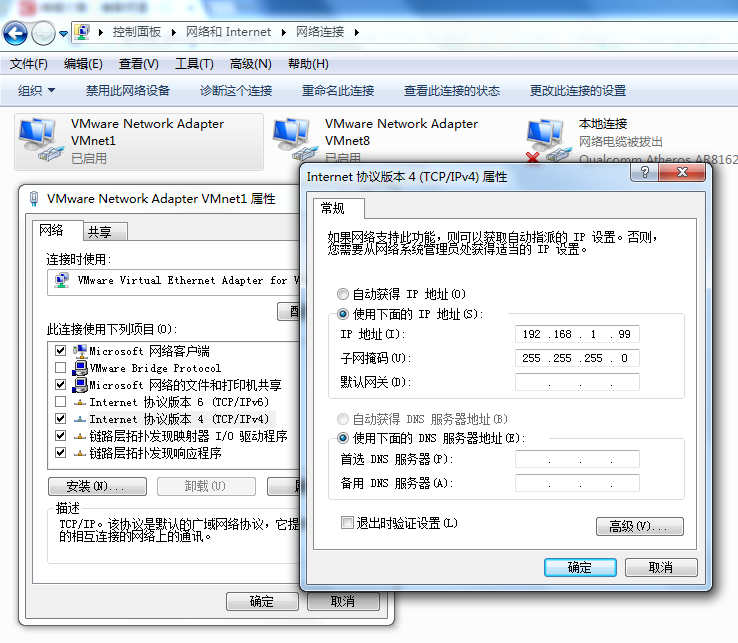This screenshot has width=738, height=643.
Task: Select the VMnet8 network adapter icon
Action: click(x=295, y=139)
